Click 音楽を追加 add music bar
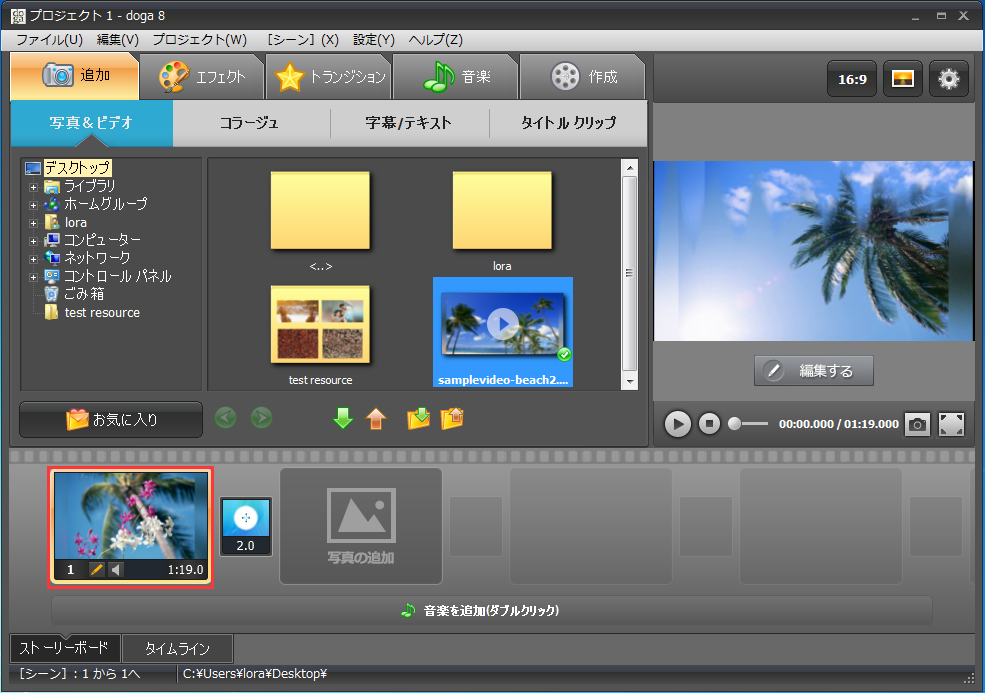985x693 pixels. 492,610
